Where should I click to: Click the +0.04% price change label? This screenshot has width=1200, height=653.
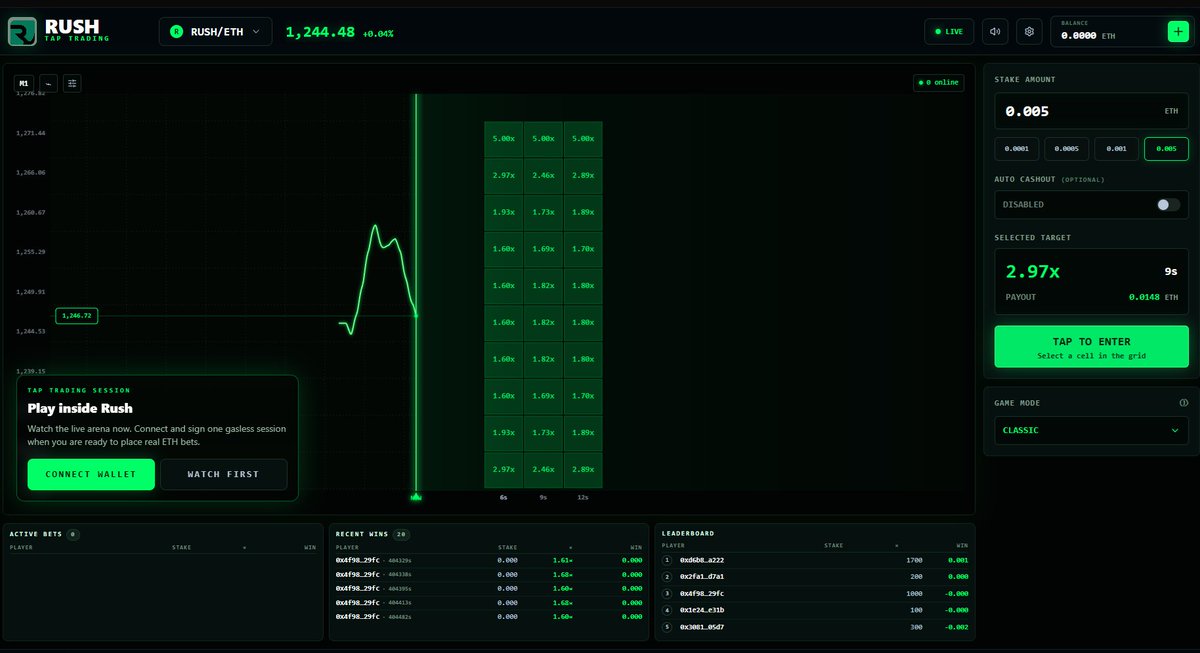coord(378,33)
